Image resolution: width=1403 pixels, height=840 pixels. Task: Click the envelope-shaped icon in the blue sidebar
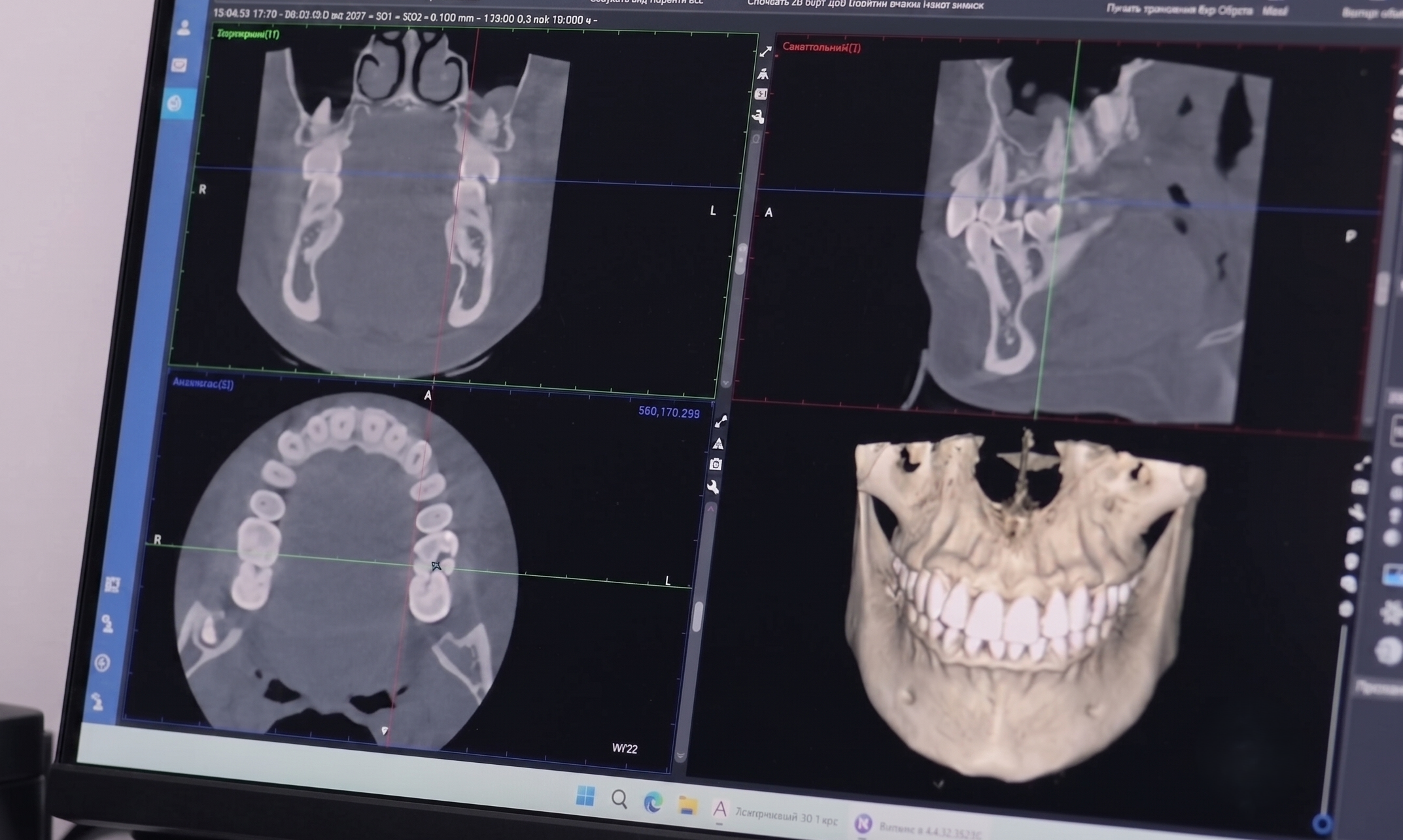pyautogui.click(x=179, y=65)
